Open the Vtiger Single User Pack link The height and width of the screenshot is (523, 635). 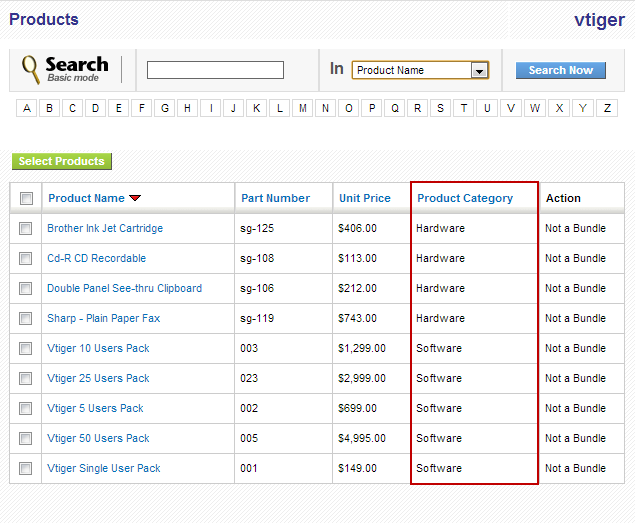(103, 468)
